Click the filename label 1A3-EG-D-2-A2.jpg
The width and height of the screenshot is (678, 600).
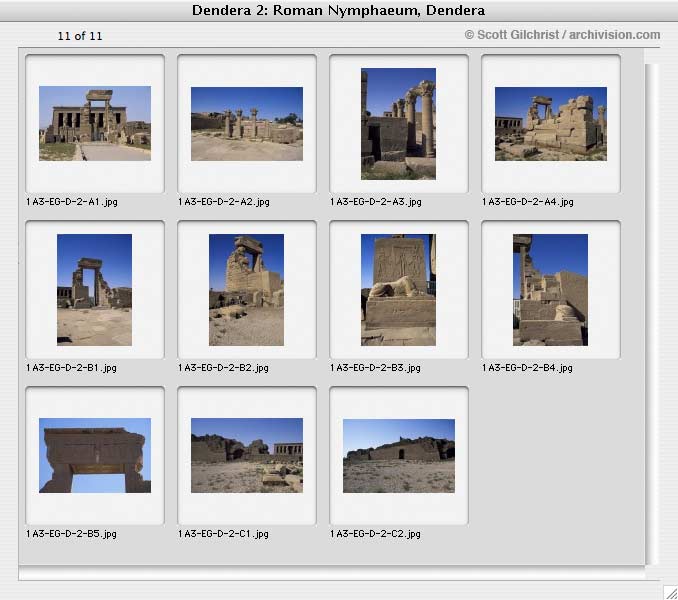tap(224, 202)
